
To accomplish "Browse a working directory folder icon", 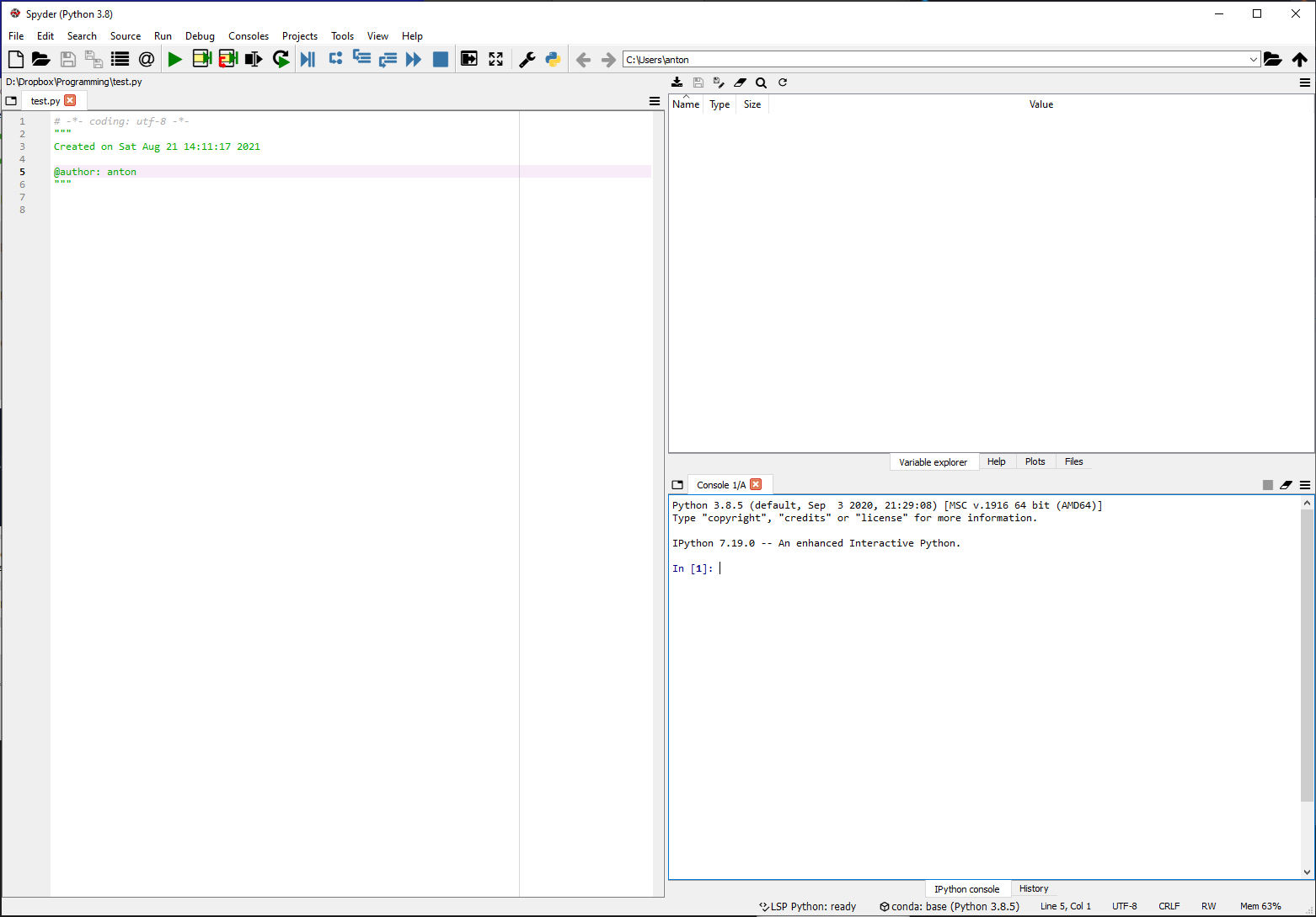I will click(1272, 59).
